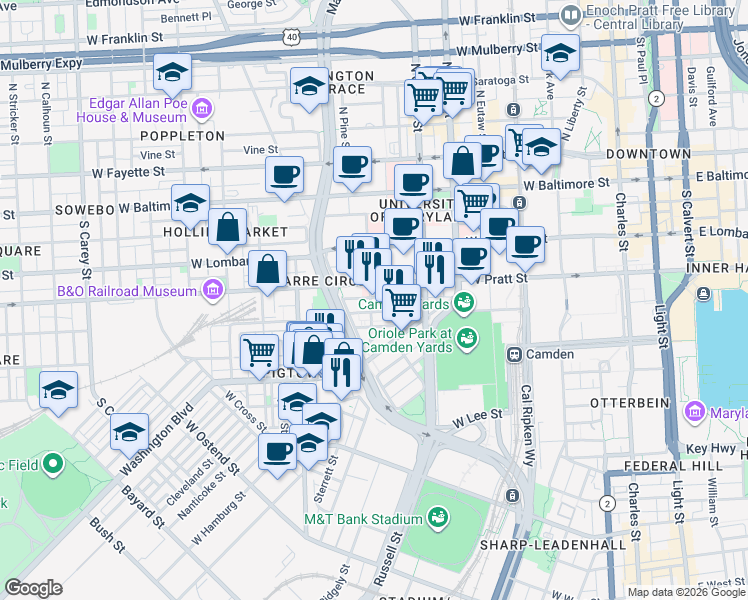
Task: Open the school marker near W Mulberry St
Action: (x=560, y=56)
